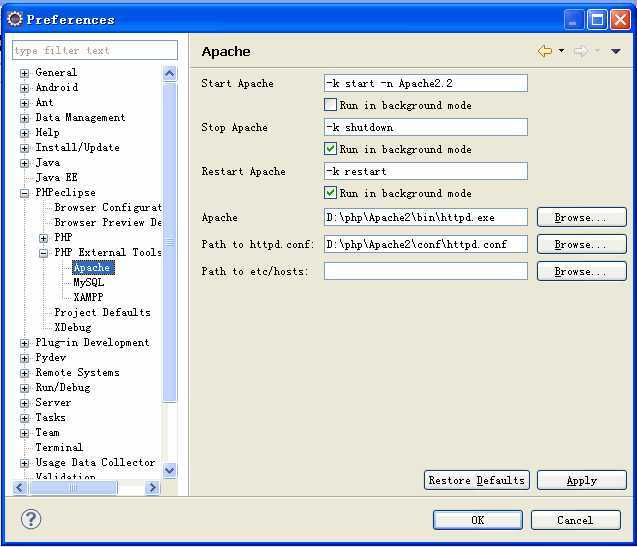Open the XDebug preference page
This screenshot has width=637, height=547.
click(x=73, y=328)
